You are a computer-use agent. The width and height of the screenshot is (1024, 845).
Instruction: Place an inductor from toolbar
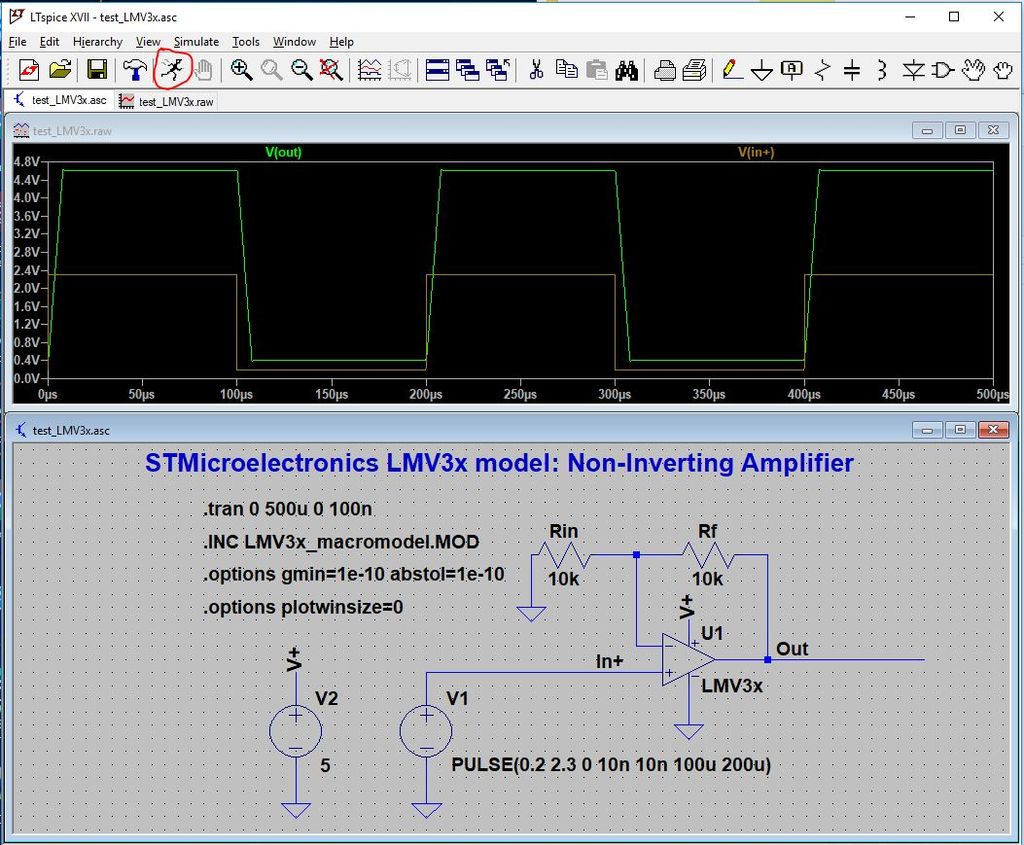point(882,70)
